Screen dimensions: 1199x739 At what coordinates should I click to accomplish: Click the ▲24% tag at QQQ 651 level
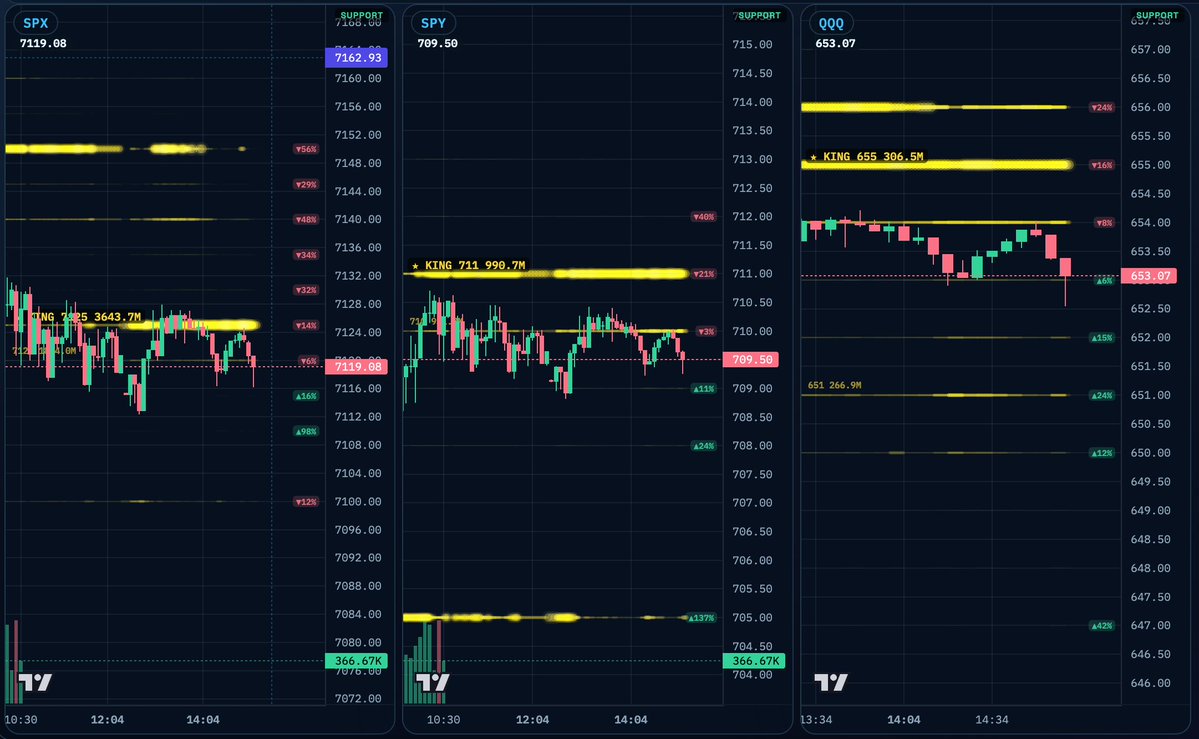tap(1101, 396)
